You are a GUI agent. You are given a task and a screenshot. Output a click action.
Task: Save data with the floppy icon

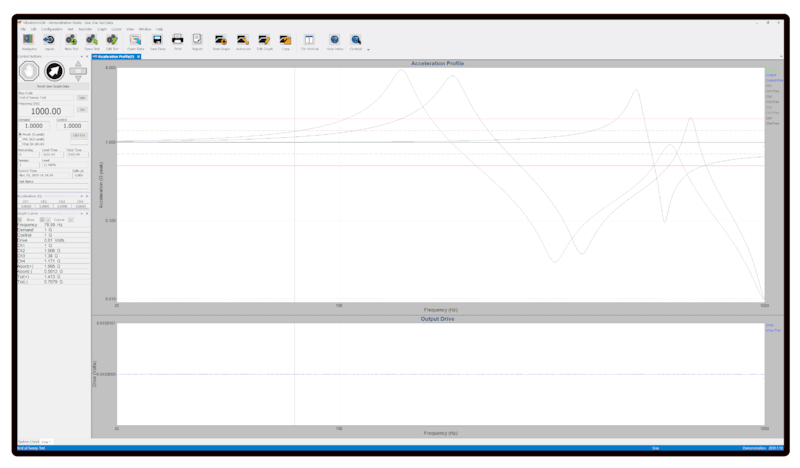[157, 42]
